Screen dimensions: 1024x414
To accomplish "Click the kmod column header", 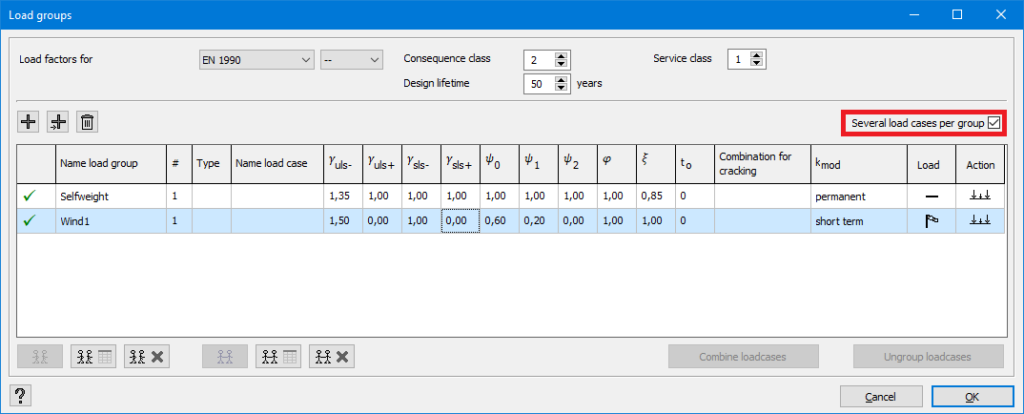I will (859, 164).
